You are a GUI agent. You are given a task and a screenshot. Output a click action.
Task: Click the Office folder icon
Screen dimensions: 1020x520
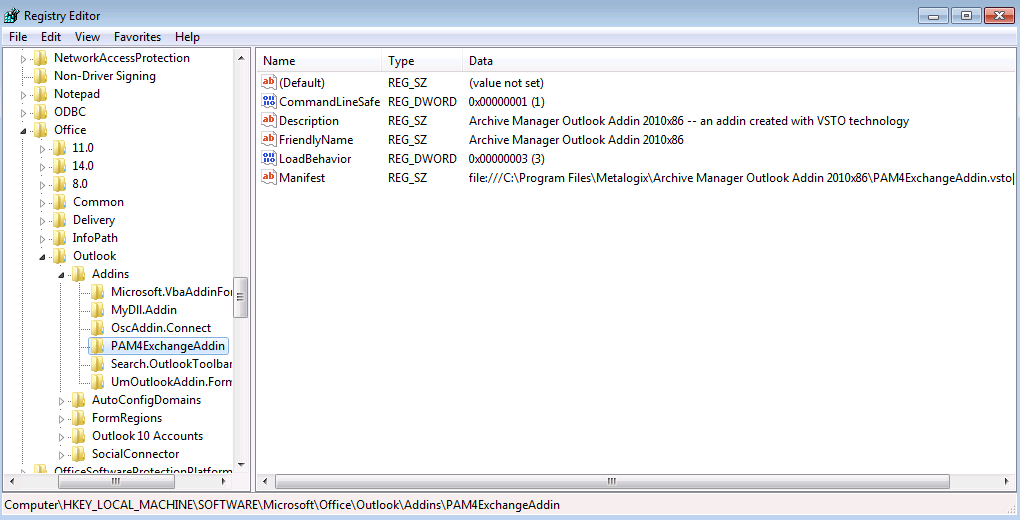(x=41, y=130)
